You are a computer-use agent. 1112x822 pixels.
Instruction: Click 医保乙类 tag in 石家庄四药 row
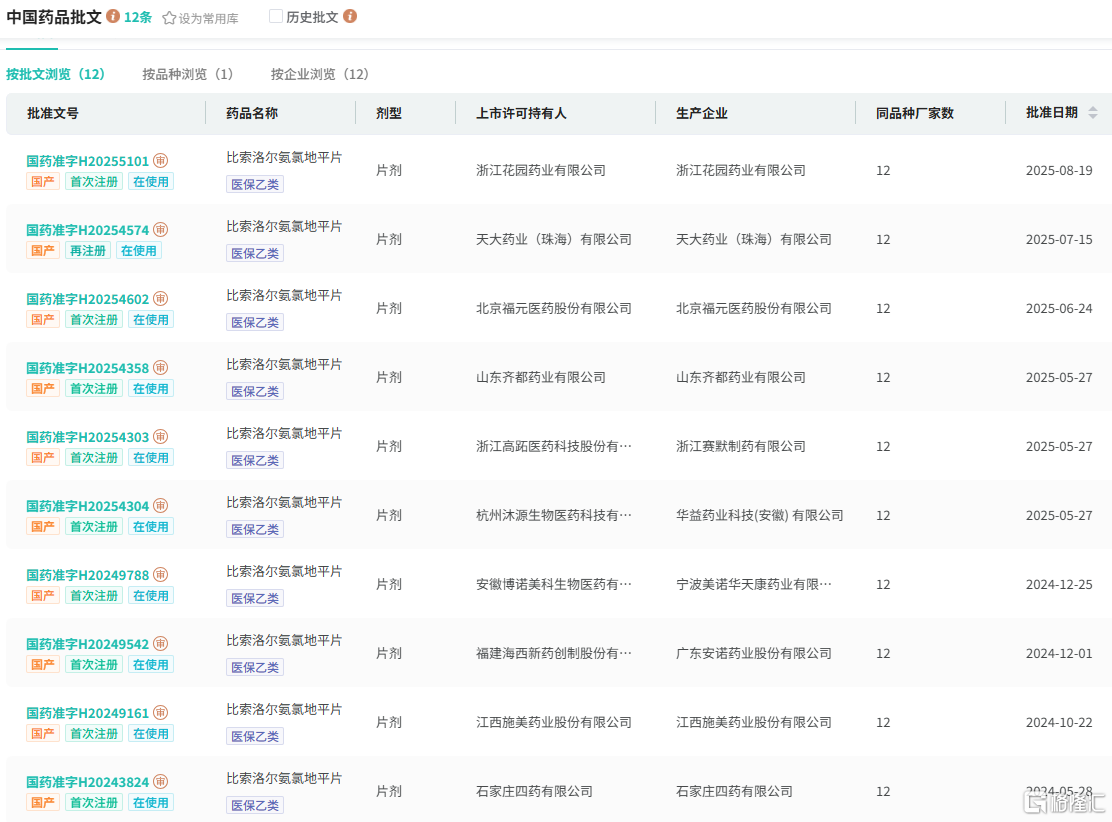tap(255, 805)
